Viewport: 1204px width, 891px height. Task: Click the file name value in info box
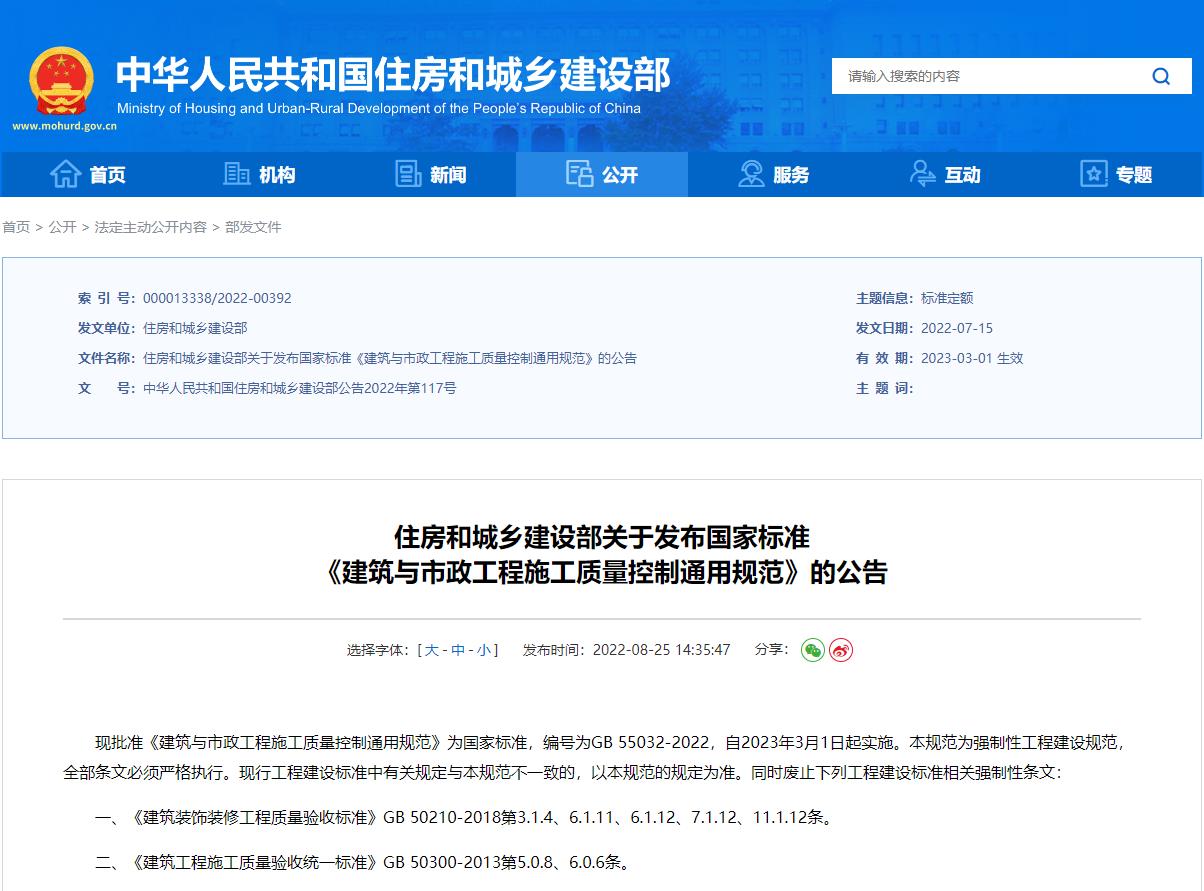390,358
